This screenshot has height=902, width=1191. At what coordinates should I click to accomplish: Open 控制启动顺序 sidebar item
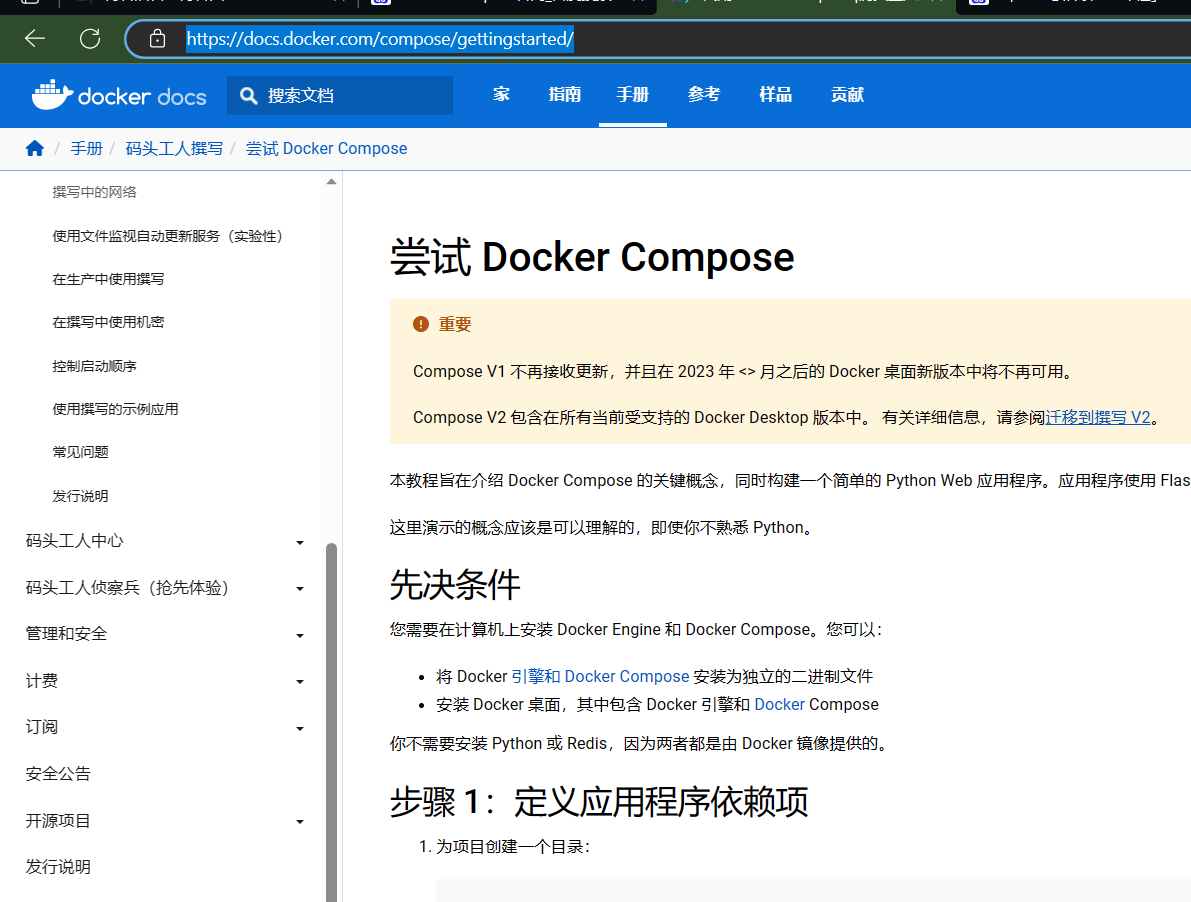click(94, 366)
